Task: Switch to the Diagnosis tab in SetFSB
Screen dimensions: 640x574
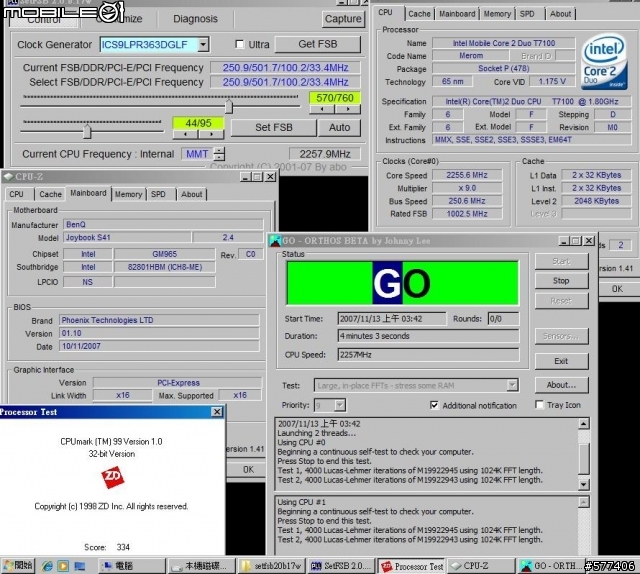Action: pos(196,19)
